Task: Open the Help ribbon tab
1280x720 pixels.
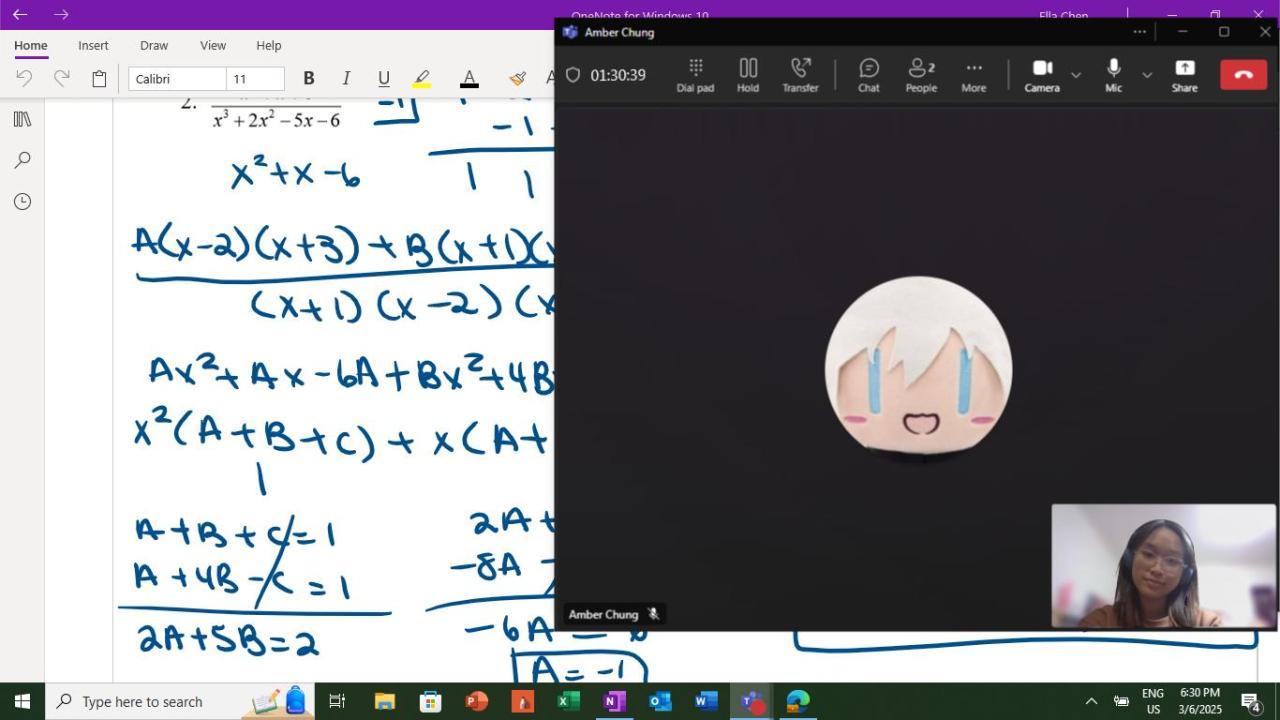Action: (269, 45)
